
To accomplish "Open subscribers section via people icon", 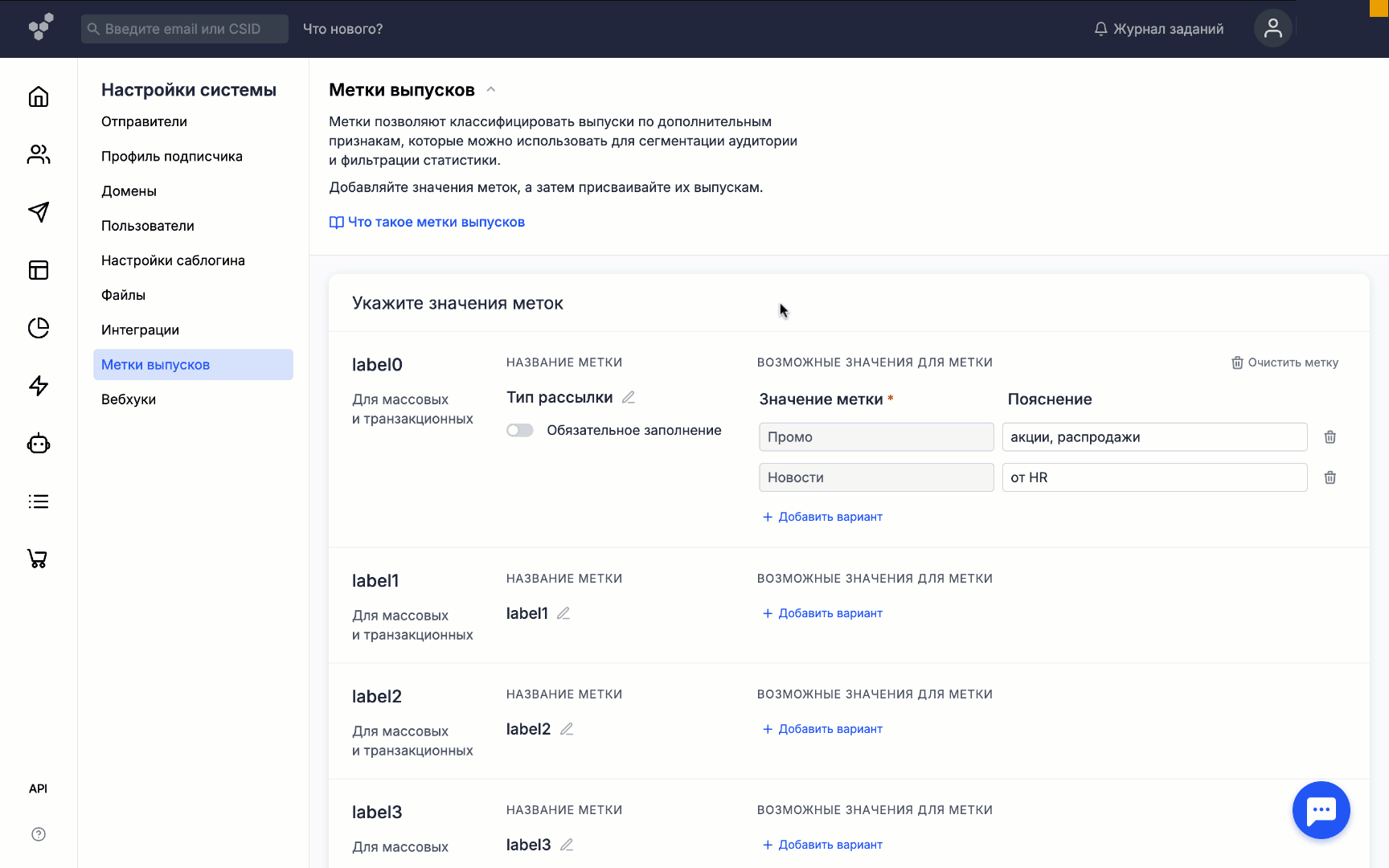I will tap(39, 154).
